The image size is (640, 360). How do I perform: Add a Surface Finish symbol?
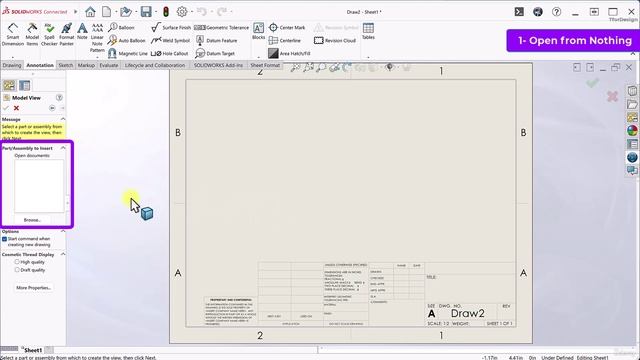point(171,27)
